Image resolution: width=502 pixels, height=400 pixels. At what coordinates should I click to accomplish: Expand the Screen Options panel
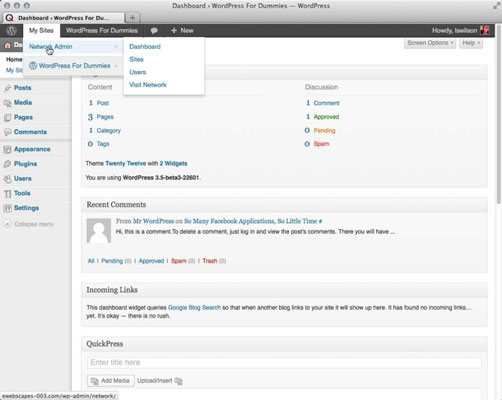coord(430,43)
